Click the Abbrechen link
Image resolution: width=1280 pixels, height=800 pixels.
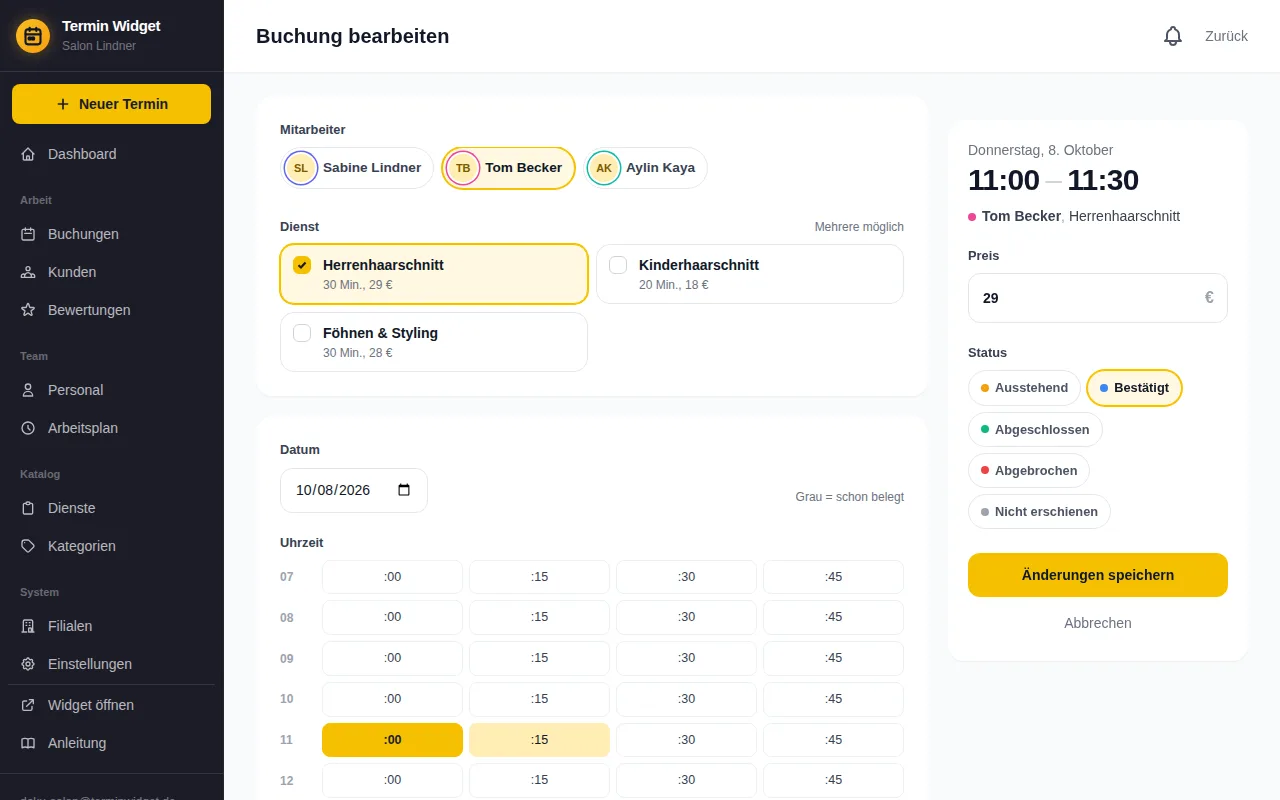pos(1098,623)
